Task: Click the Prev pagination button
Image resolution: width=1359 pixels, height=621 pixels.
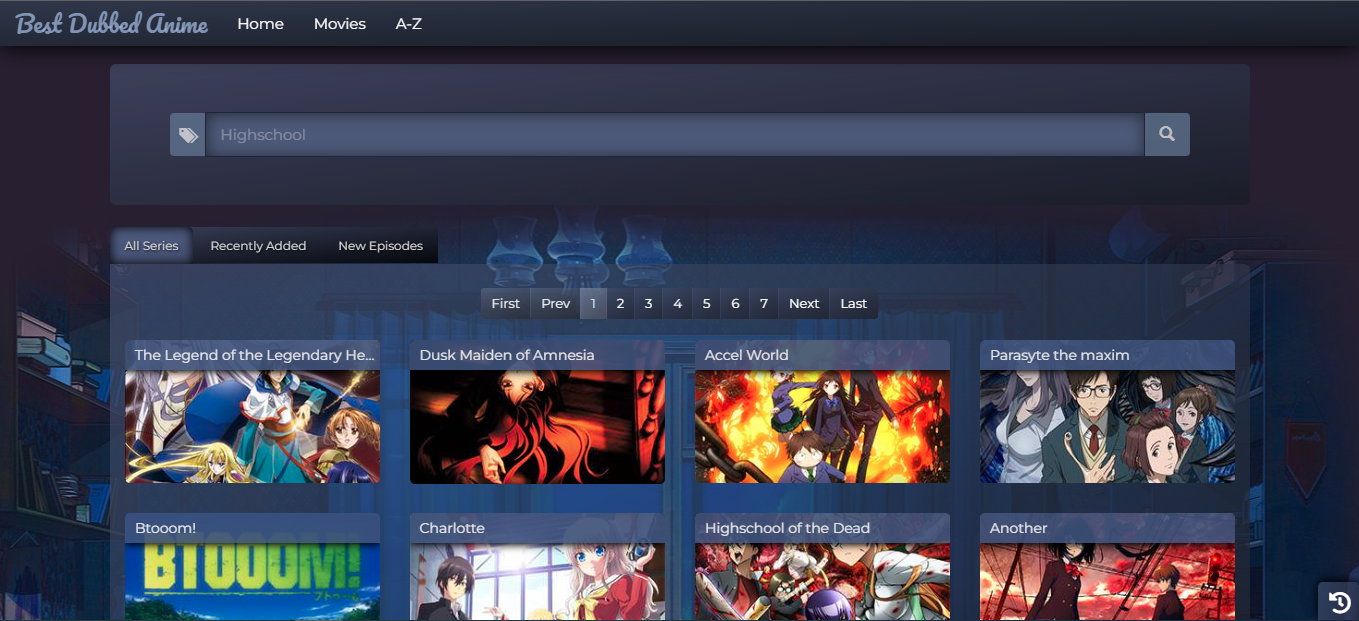Action: tap(556, 304)
